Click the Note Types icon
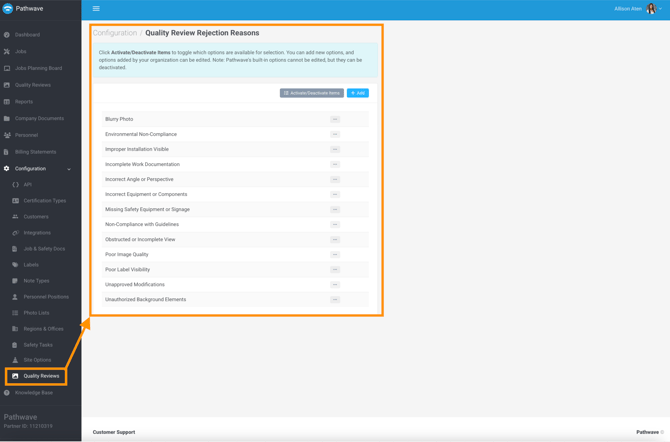 tap(15, 281)
